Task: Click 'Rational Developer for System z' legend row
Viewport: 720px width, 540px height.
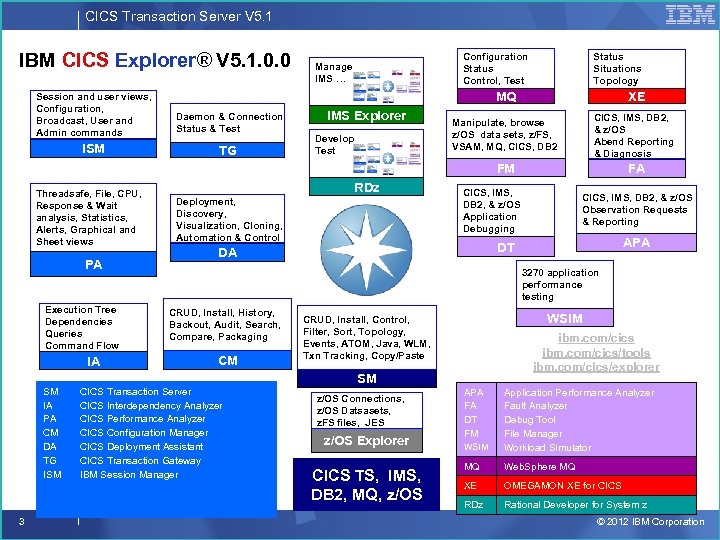Action: [x=576, y=505]
